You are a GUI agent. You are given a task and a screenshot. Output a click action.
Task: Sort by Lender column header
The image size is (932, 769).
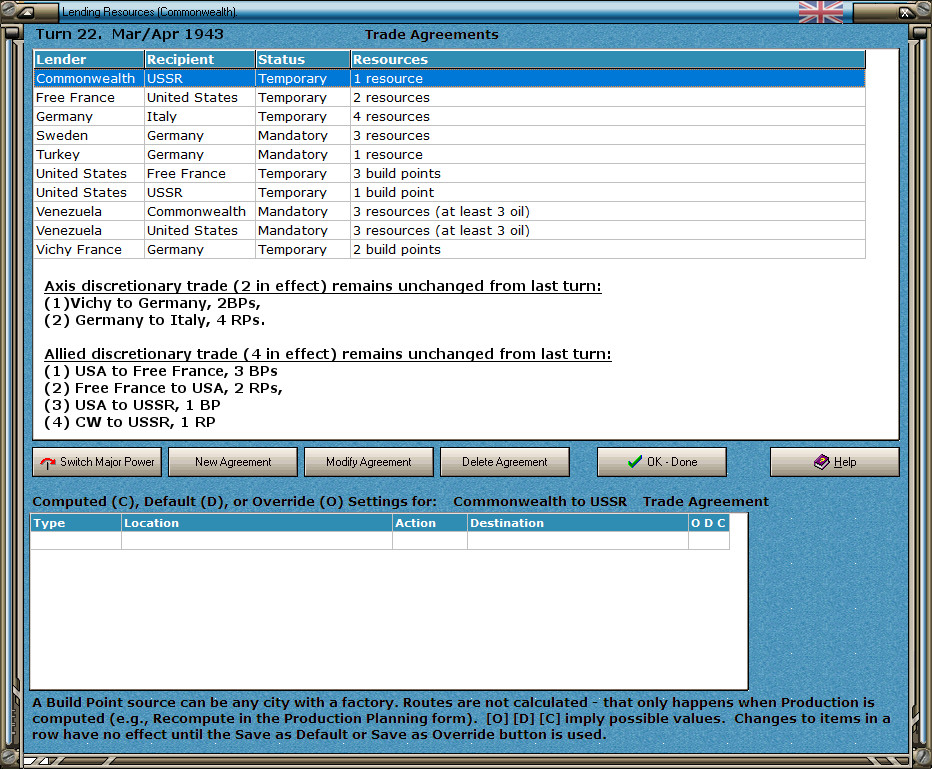coord(89,59)
